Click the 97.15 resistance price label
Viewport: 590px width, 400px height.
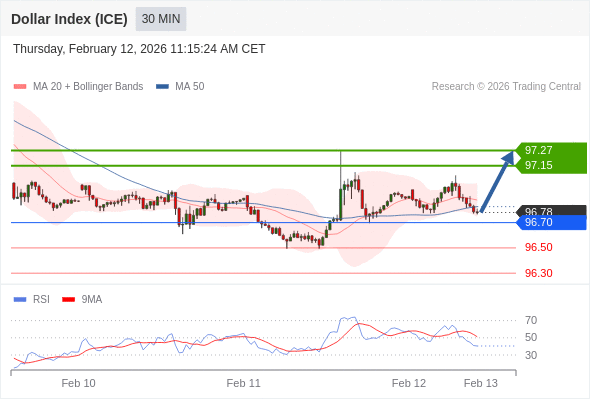538,165
